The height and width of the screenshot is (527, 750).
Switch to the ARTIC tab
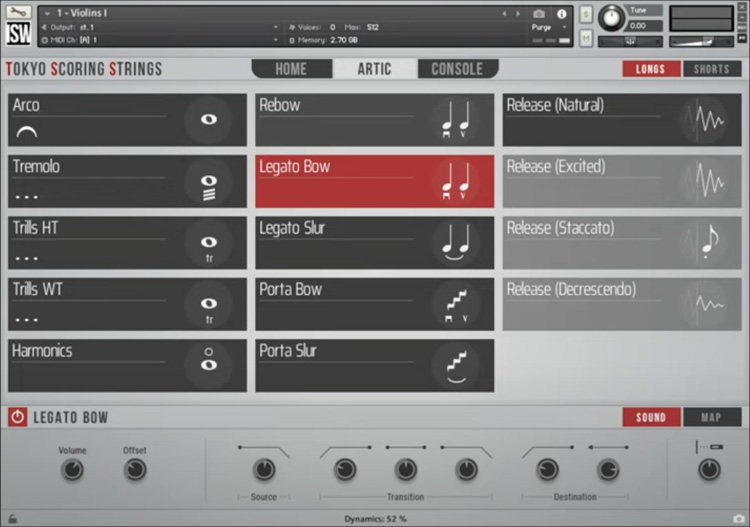[375, 69]
